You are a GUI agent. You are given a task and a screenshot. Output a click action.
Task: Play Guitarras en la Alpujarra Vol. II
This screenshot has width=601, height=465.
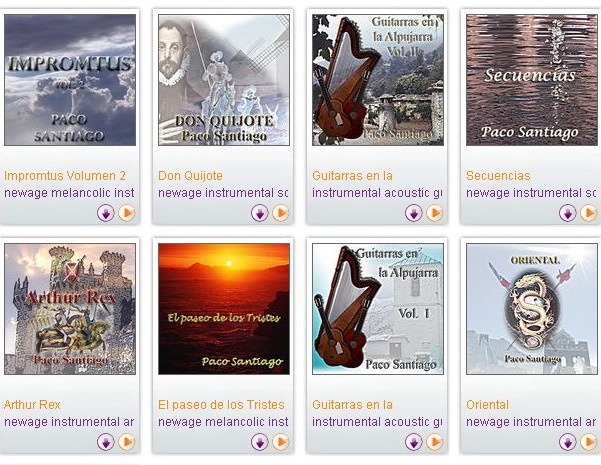click(x=435, y=213)
